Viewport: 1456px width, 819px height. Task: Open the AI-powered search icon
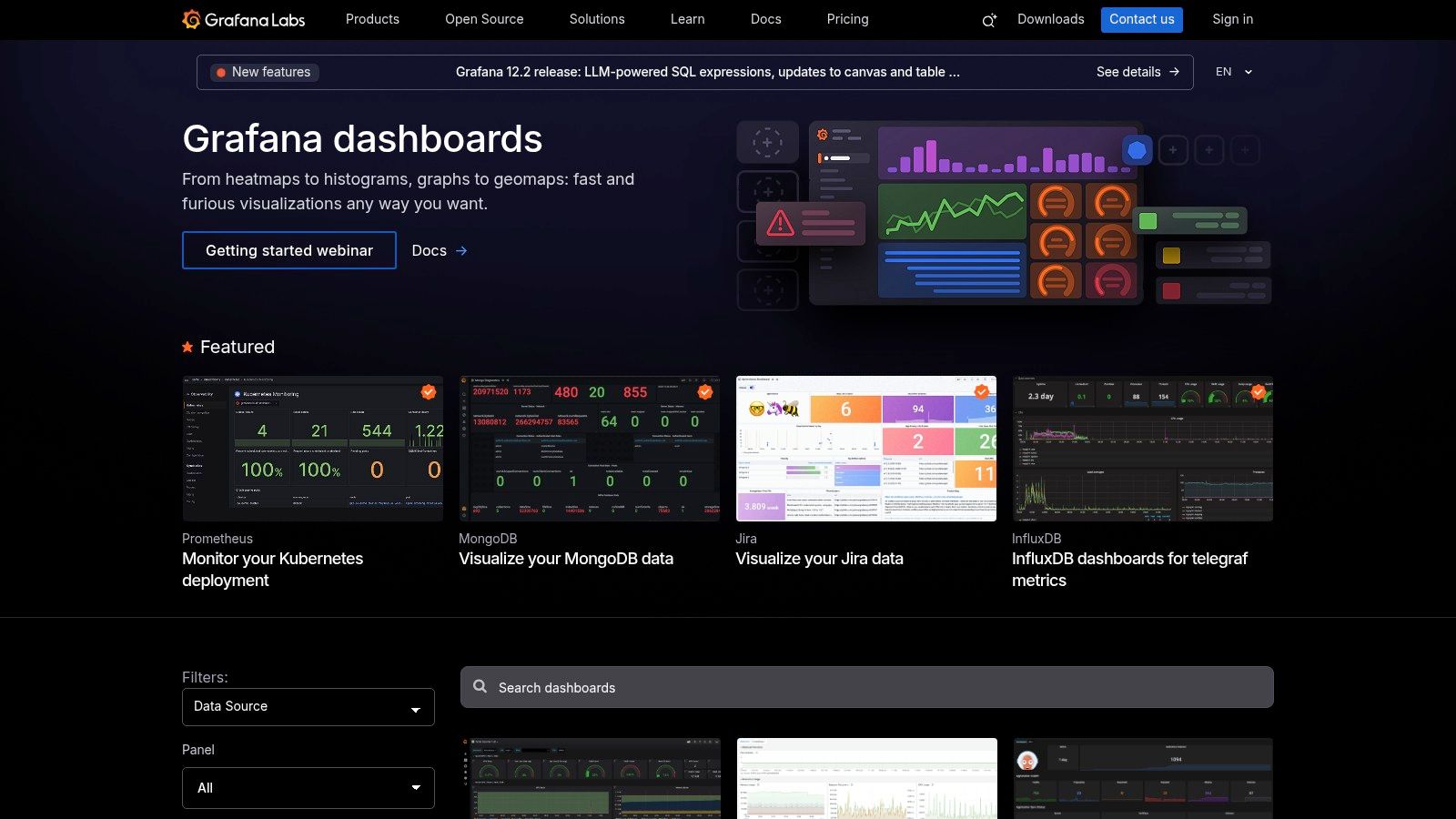986,19
